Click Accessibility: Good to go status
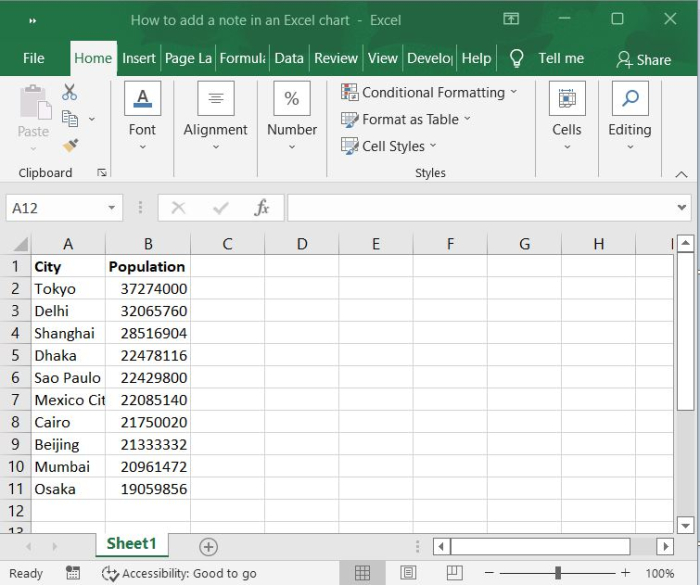This screenshot has height=585, width=700. (179, 573)
